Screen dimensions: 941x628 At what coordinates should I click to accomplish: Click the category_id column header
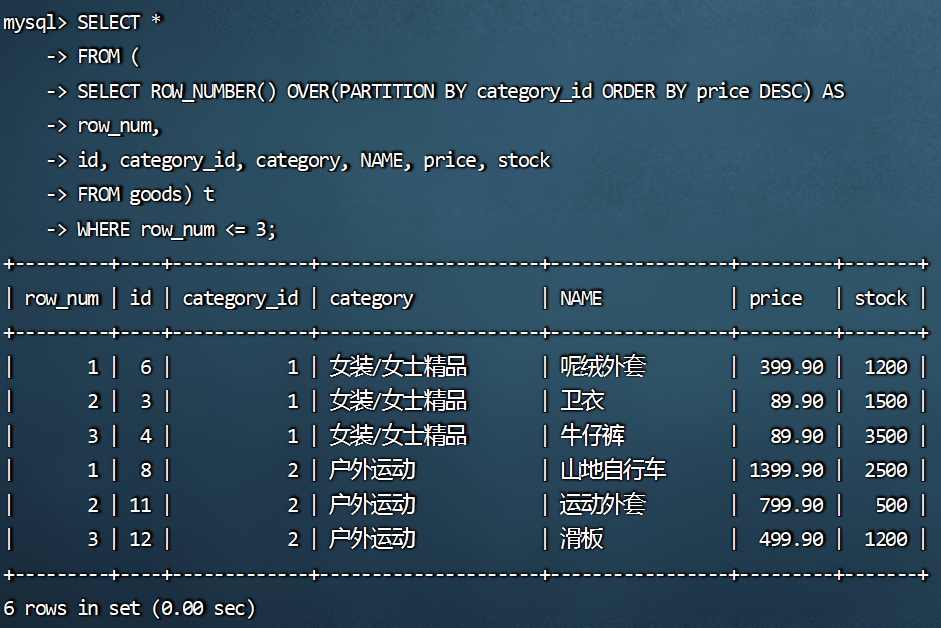[240, 298]
